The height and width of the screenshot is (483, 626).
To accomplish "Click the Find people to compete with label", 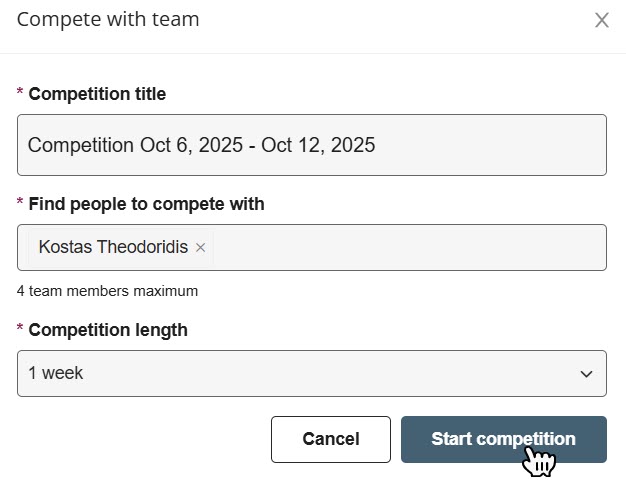I will click(x=146, y=204).
